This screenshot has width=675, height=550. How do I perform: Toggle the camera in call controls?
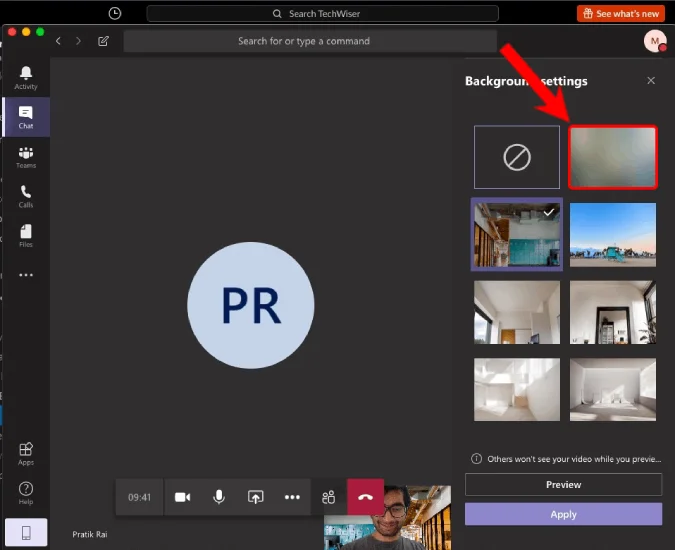pyautogui.click(x=183, y=497)
